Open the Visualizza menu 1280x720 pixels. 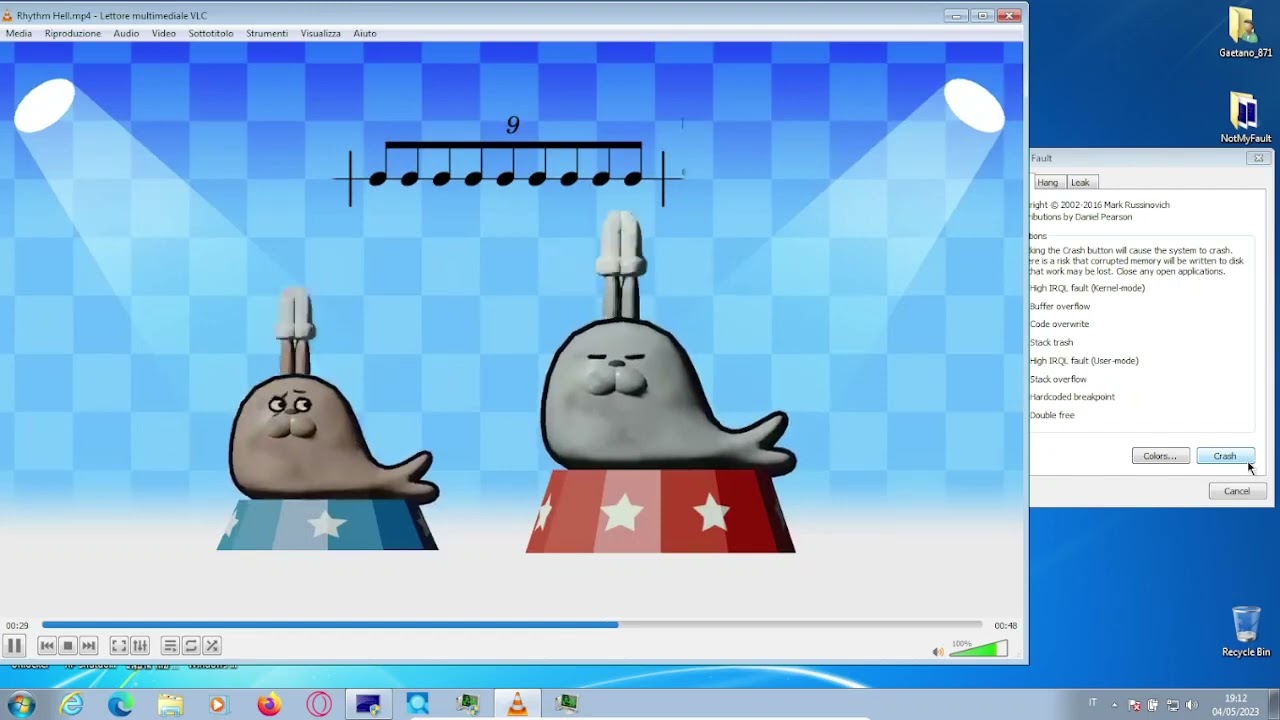click(321, 33)
